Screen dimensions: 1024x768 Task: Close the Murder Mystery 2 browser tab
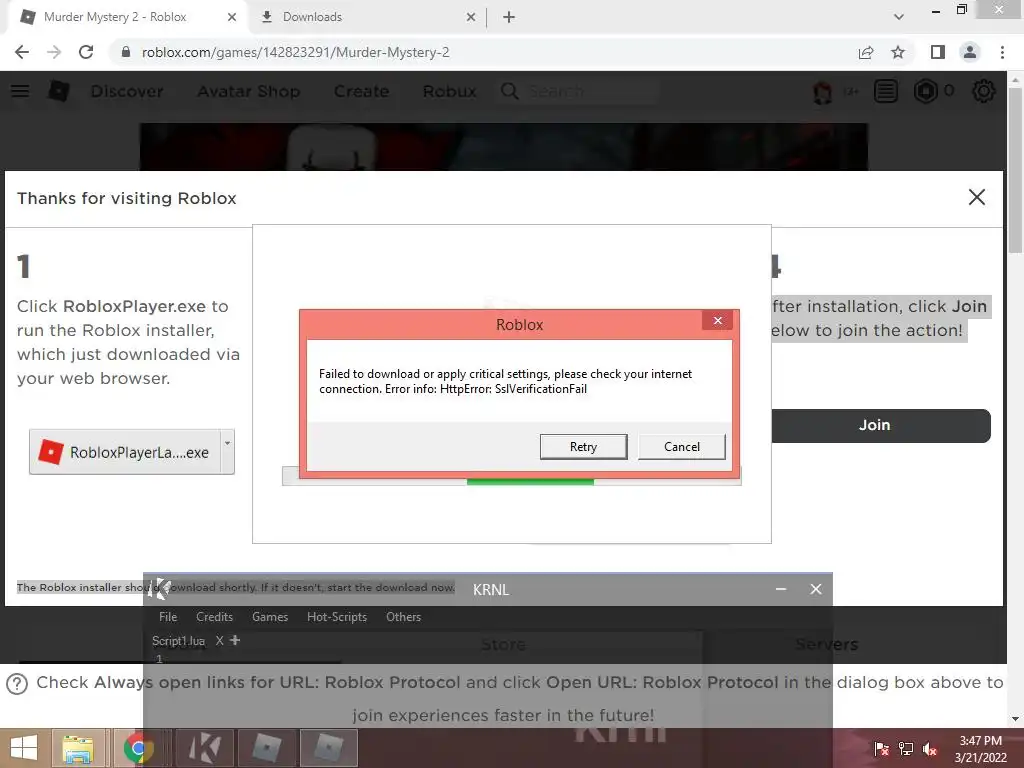(232, 18)
